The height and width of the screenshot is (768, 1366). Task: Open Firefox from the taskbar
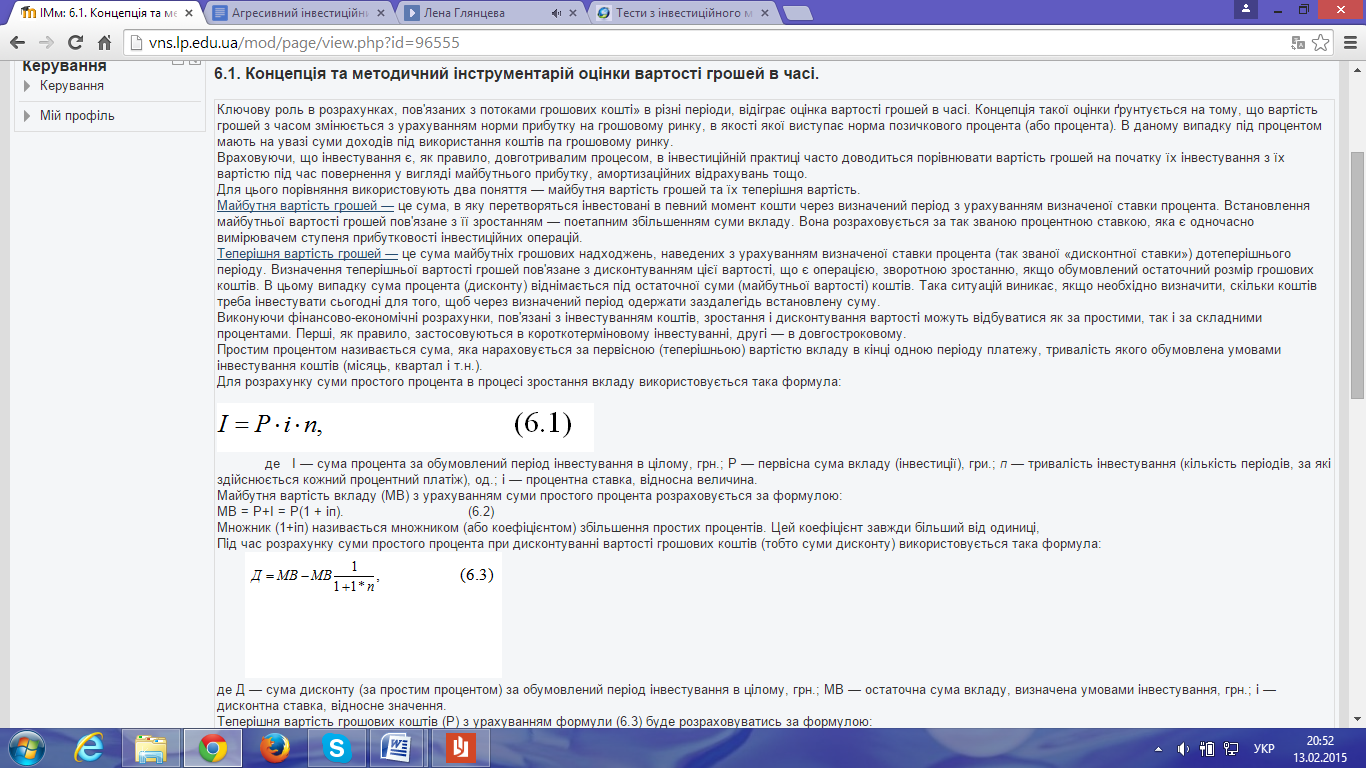click(273, 748)
